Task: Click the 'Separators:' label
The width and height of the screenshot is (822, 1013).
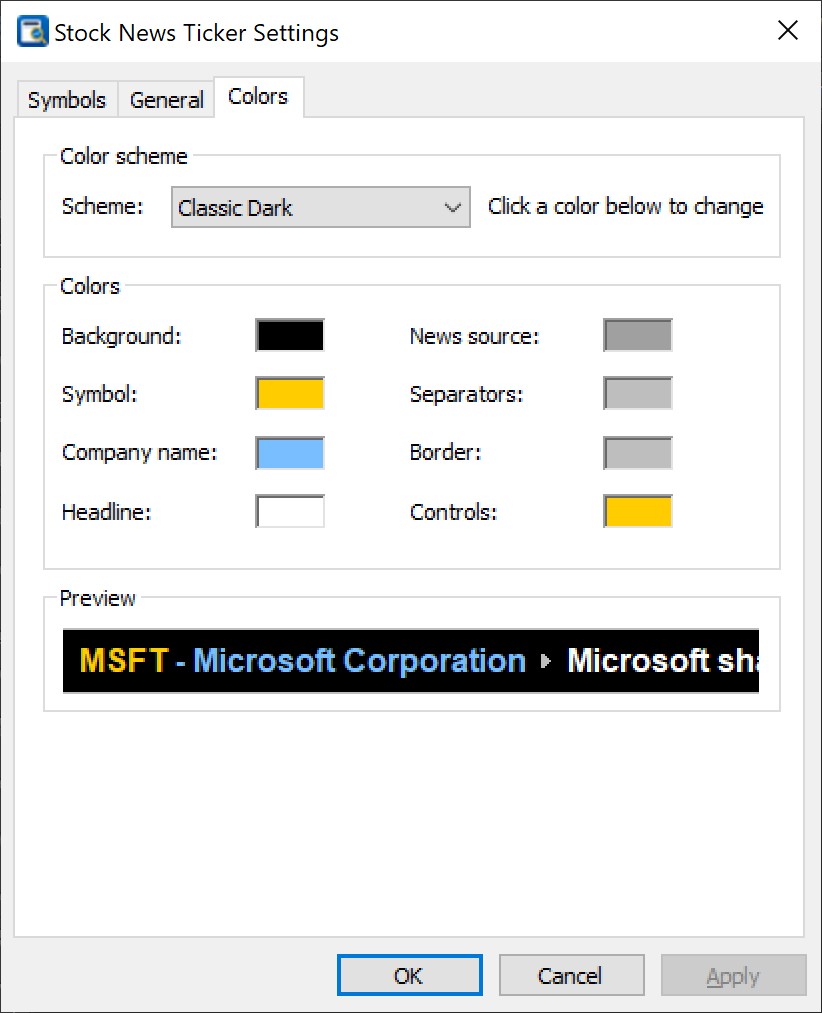Action: point(467,394)
